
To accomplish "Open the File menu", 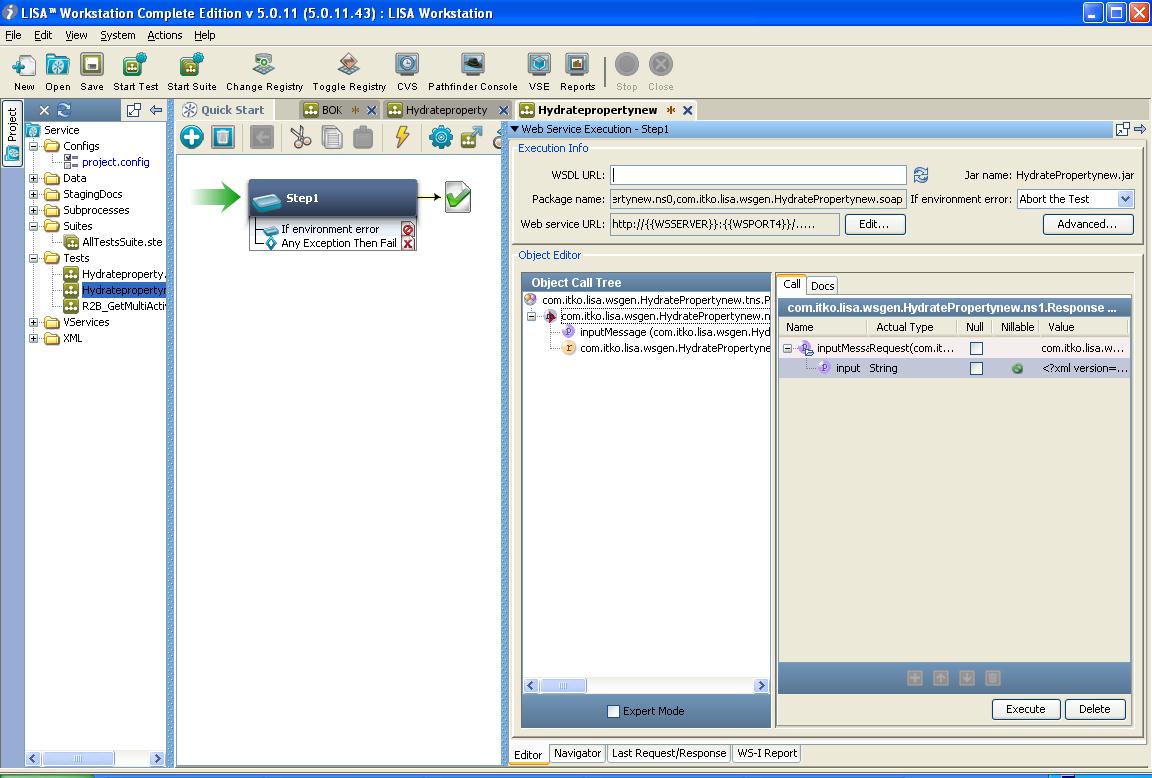I will pyautogui.click(x=13, y=35).
